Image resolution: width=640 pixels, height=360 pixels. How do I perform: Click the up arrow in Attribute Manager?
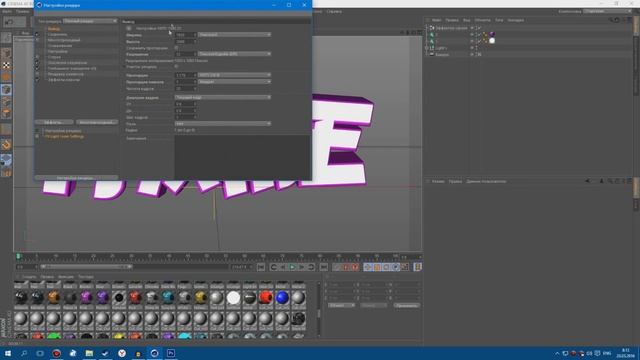(601, 181)
